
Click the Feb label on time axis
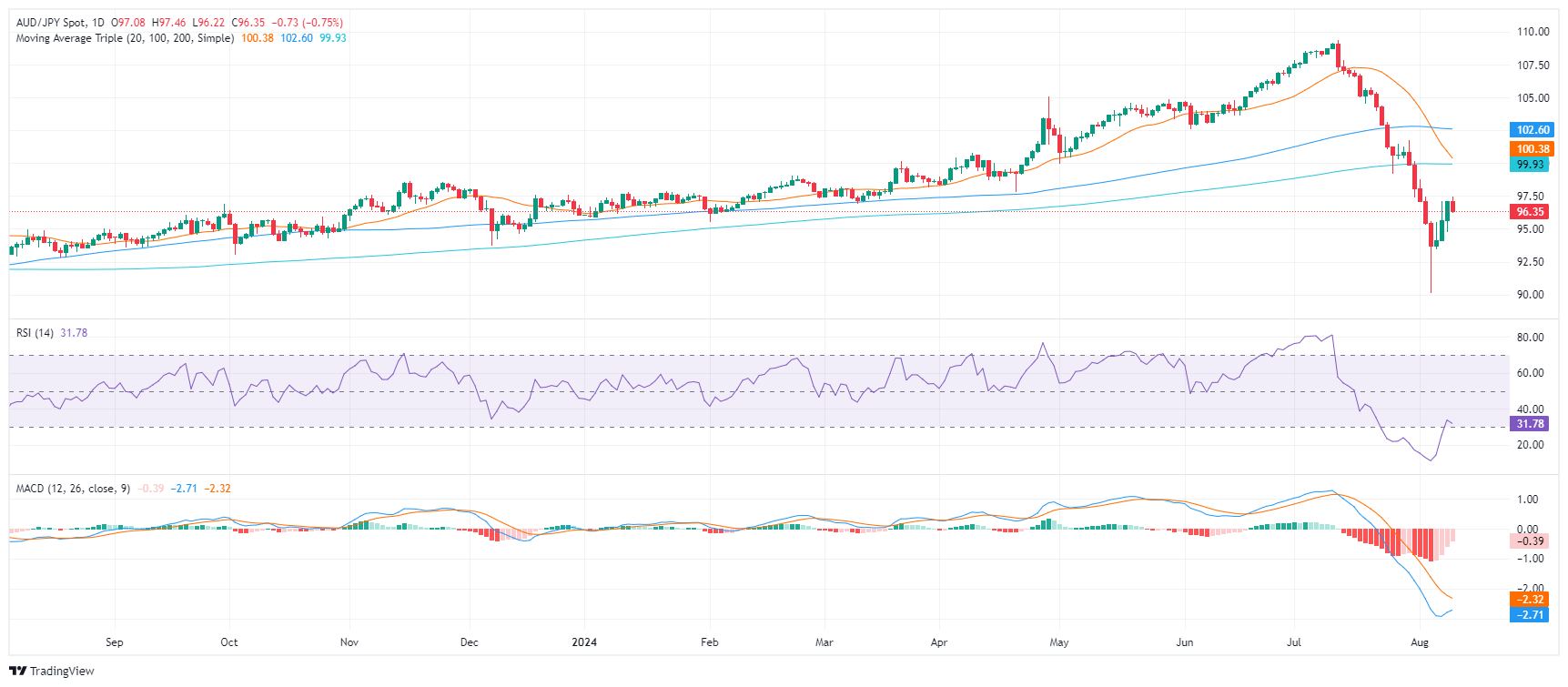(710, 642)
